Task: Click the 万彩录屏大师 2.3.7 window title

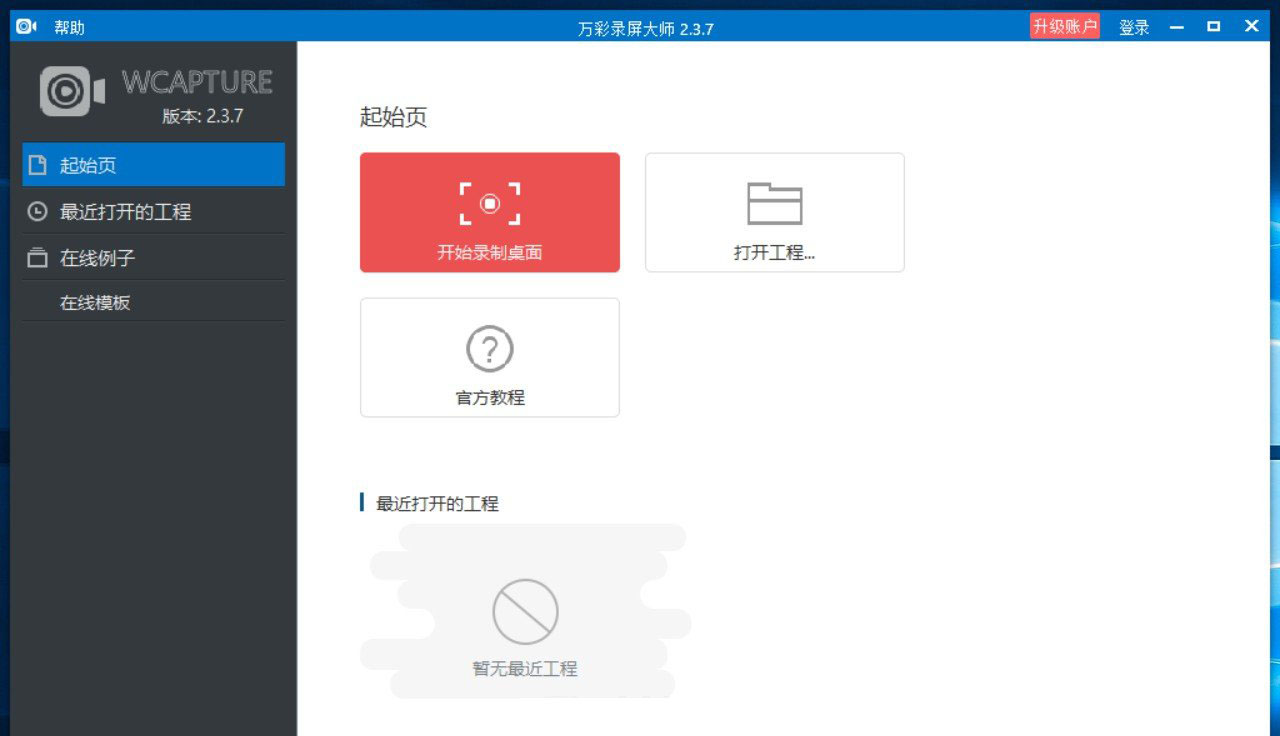Action: click(646, 29)
